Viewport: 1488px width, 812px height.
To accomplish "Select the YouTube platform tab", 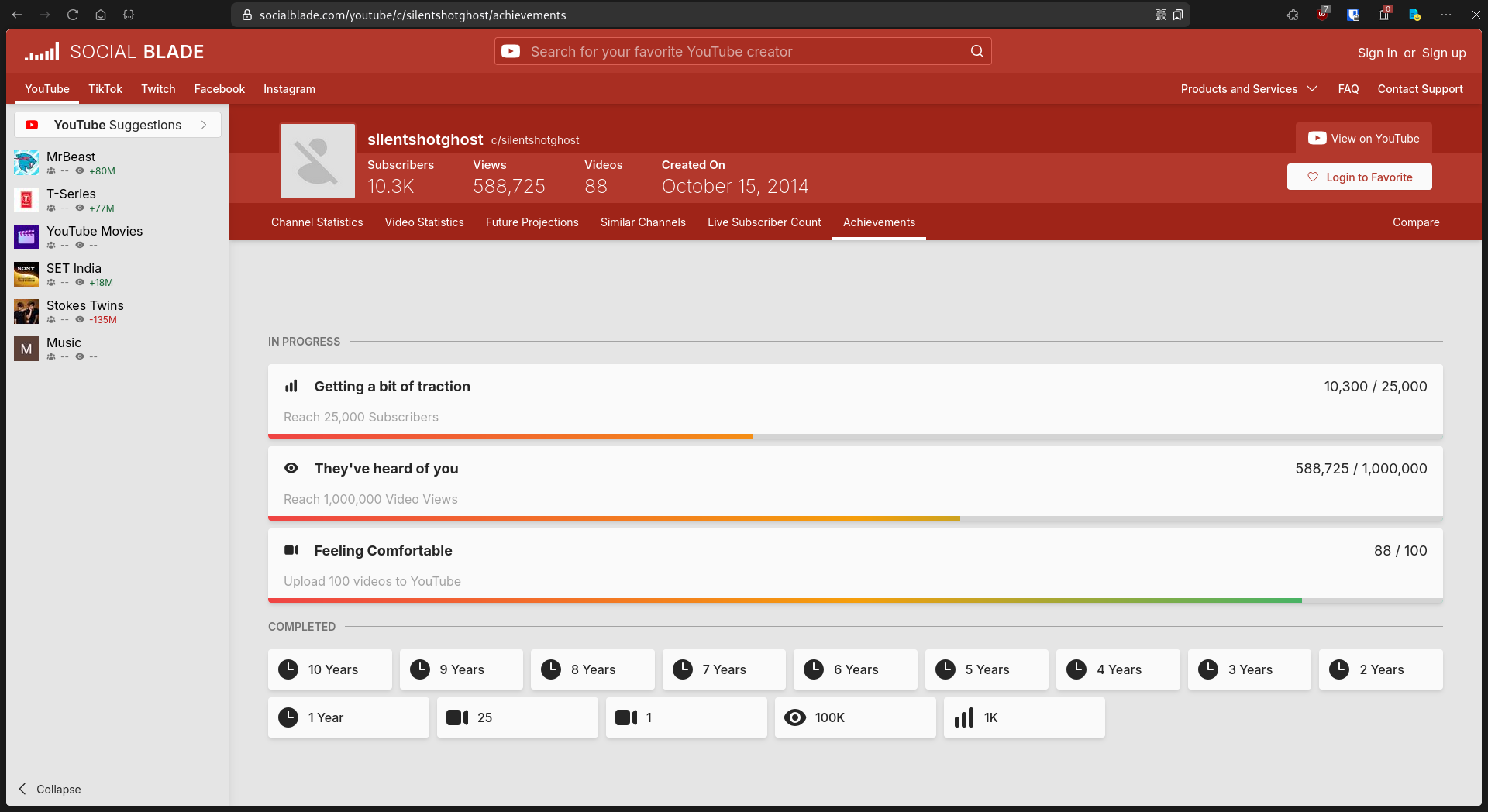I will tap(47, 89).
